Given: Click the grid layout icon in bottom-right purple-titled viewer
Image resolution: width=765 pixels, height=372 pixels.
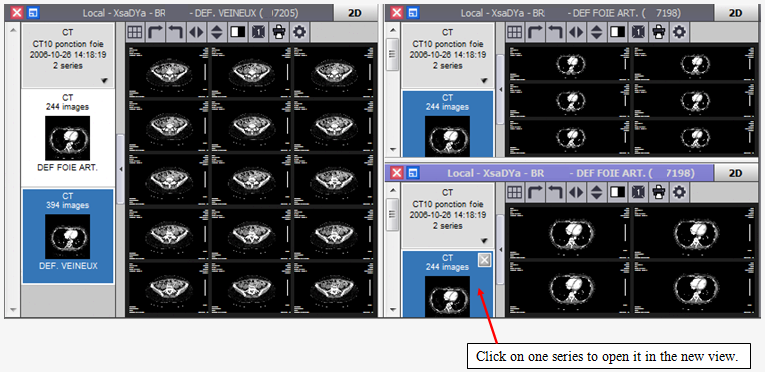Looking at the screenshot, I should tap(514, 192).
